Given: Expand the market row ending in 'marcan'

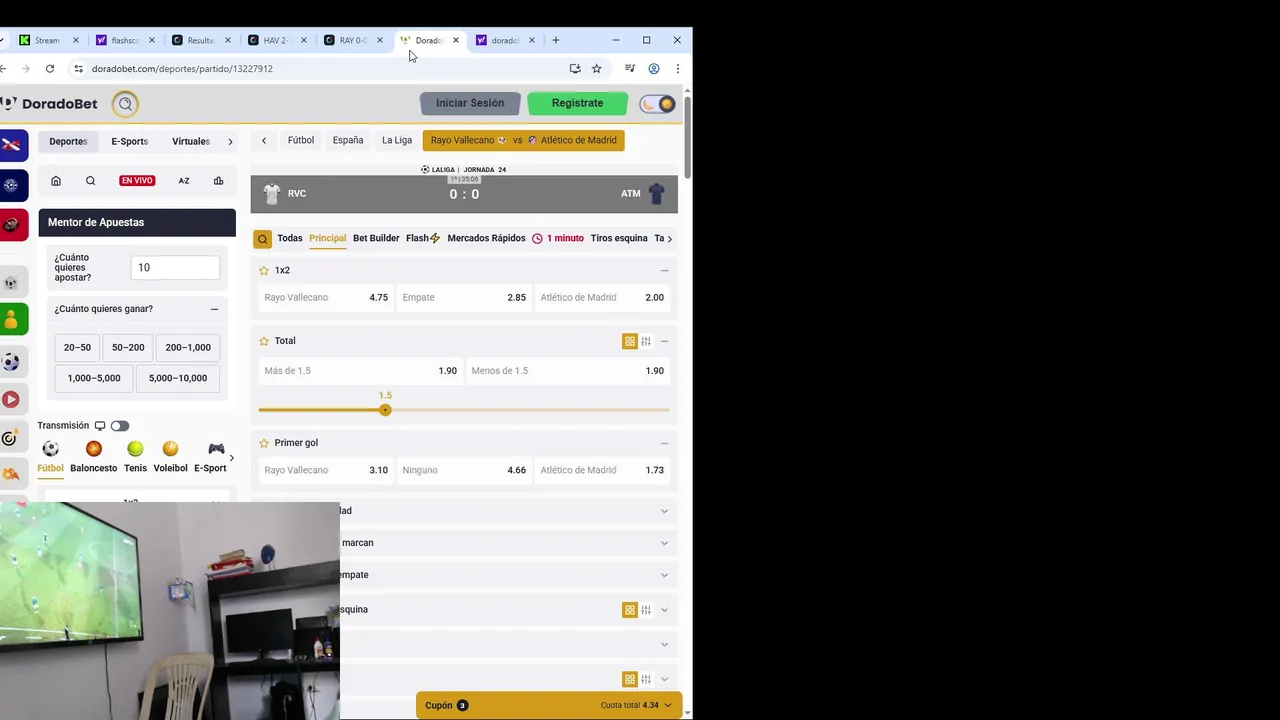Looking at the screenshot, I should tap(664, 543).
